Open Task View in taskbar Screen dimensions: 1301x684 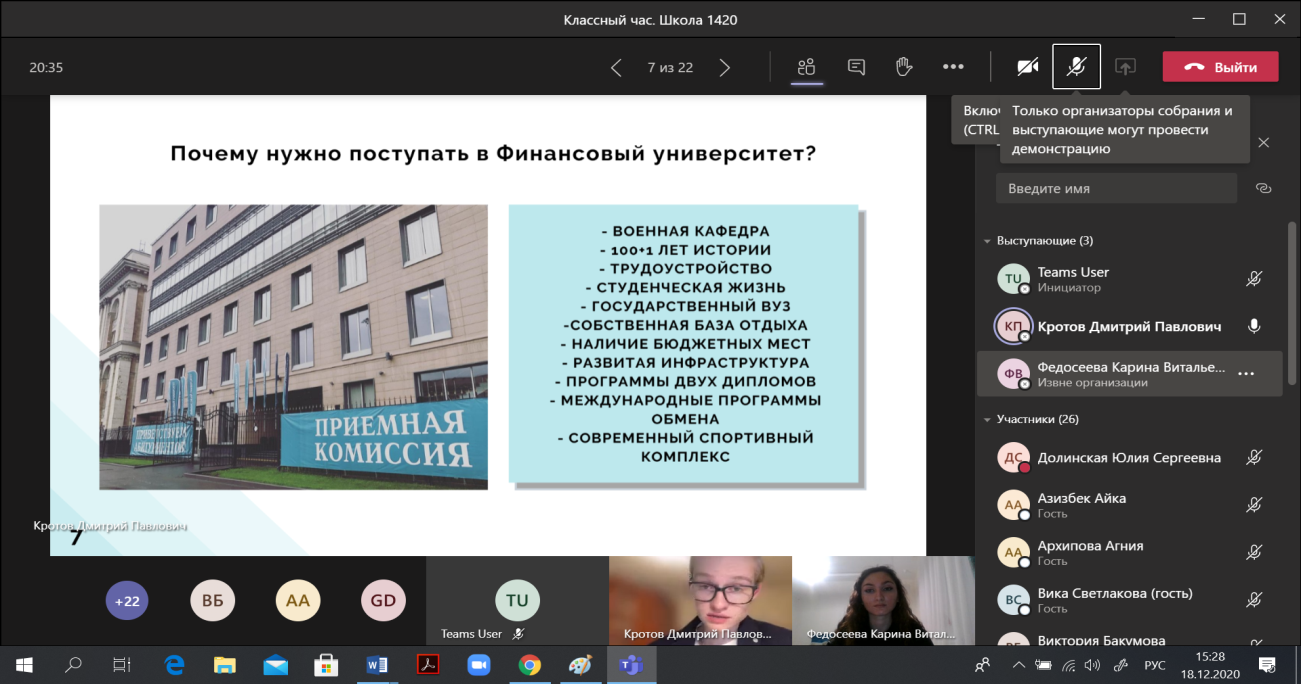[121, 664]
